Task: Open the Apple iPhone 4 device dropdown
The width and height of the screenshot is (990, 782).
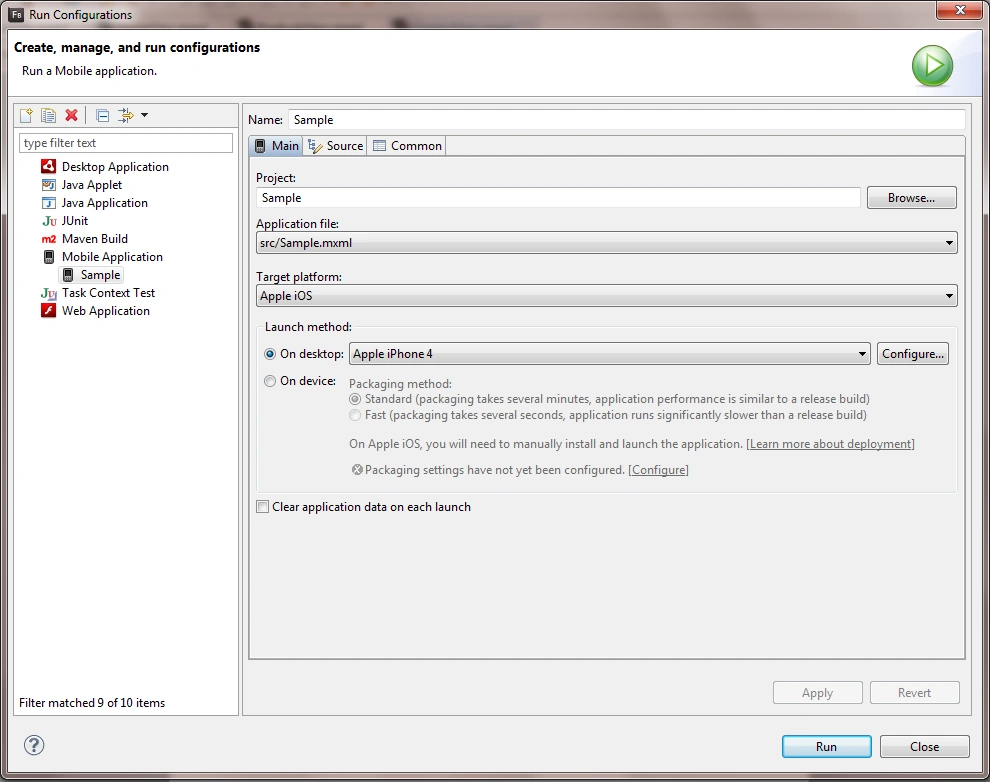Action: point(610,354)
